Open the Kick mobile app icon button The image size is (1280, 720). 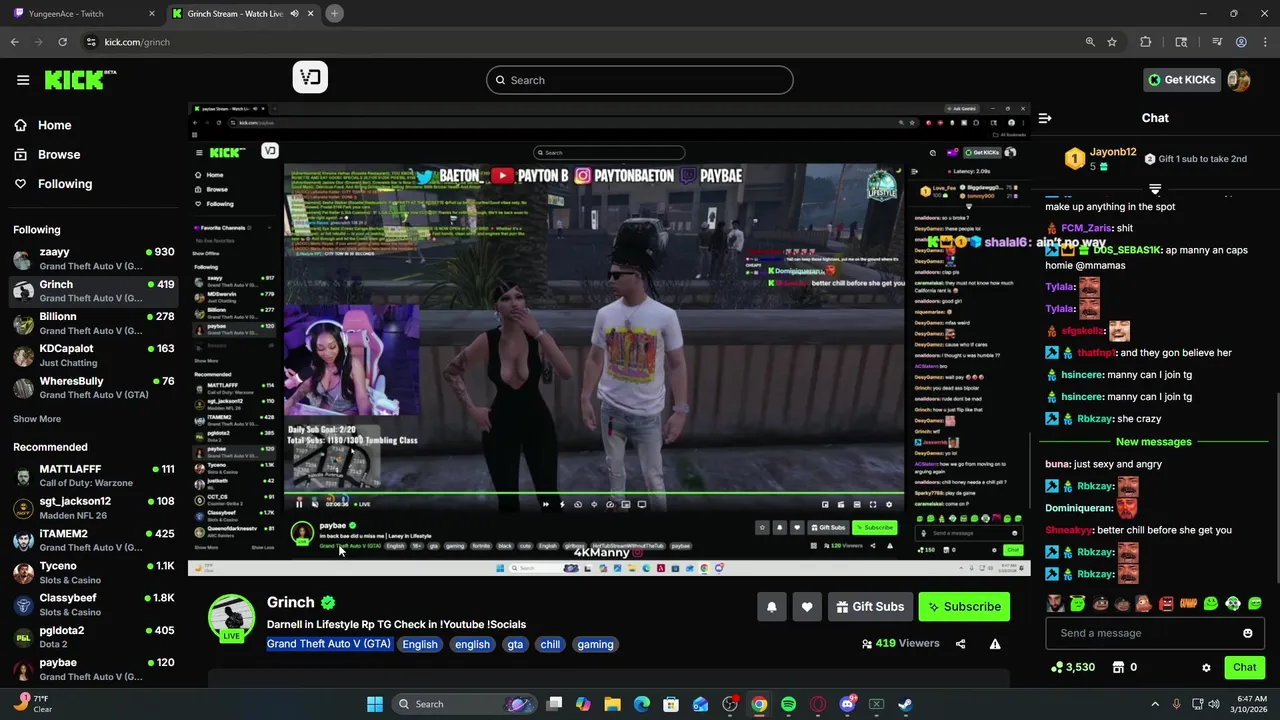click(310, 77)
